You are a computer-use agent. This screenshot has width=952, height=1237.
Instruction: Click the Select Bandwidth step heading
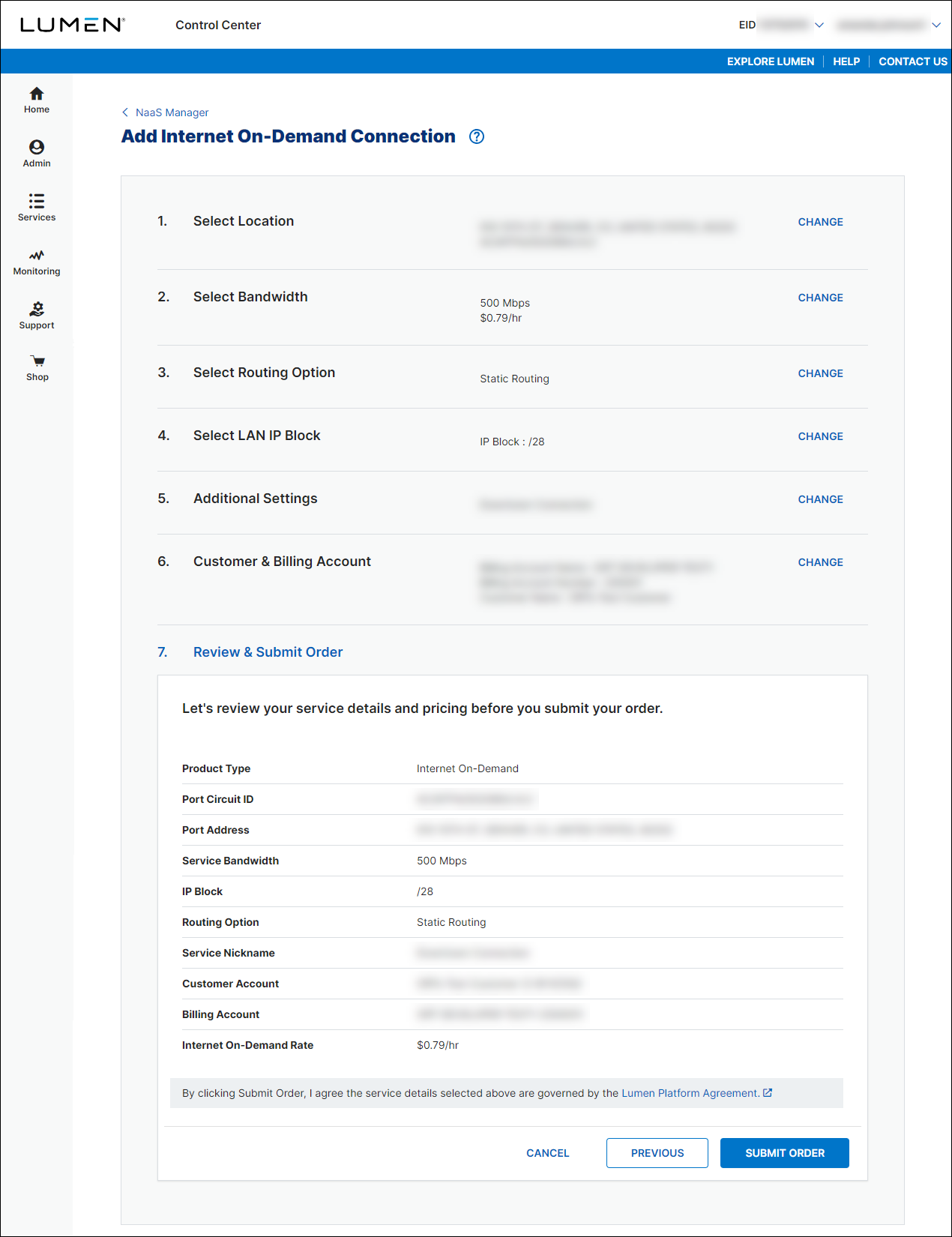coord(250,297)
